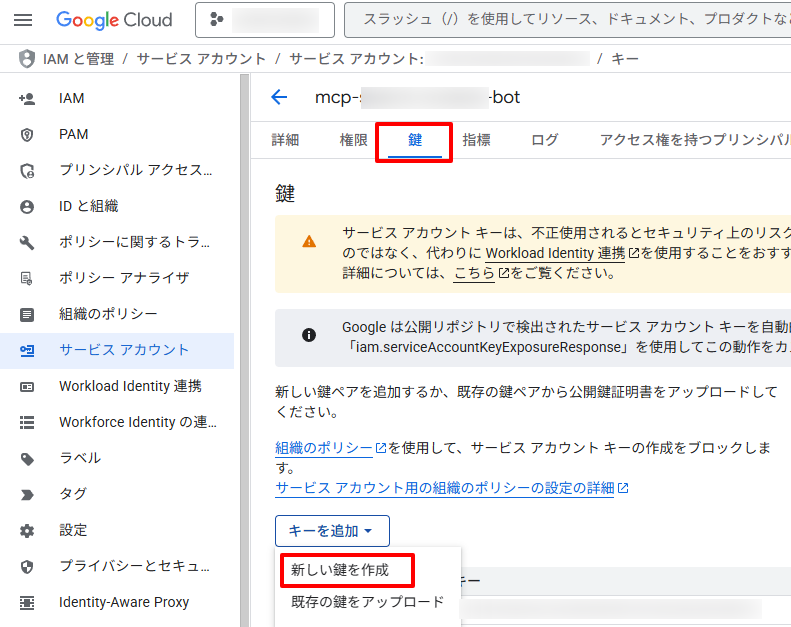The image size is (791, 627).
Task: Switch to the 鍵 tab
Action: point(415,140)
